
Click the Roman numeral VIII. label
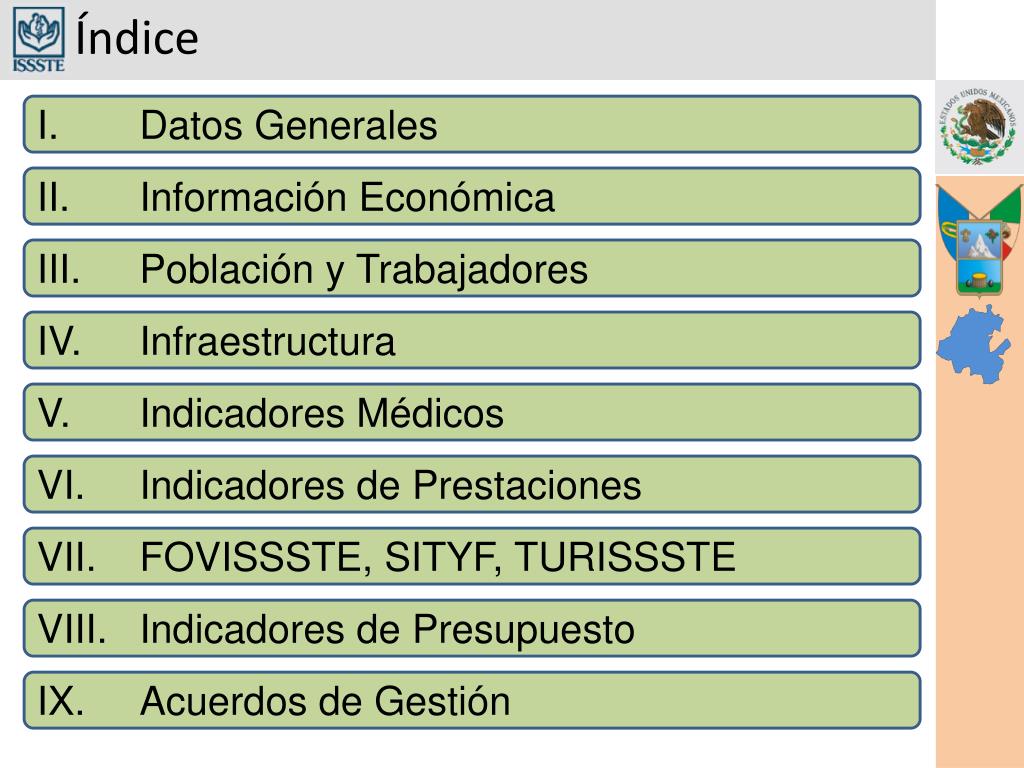click(72, 629)
